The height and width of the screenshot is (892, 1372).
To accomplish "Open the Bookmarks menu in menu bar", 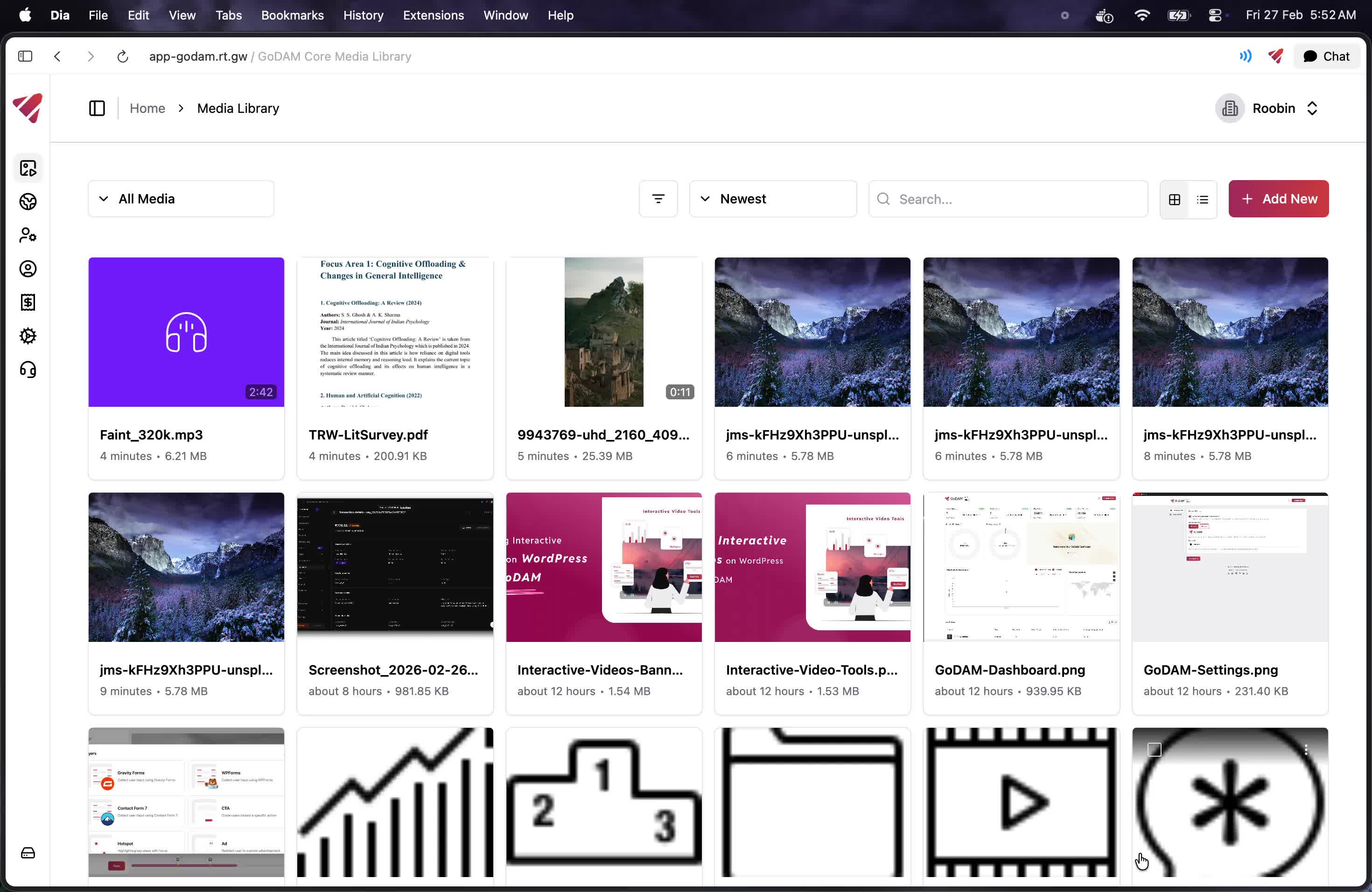I will (292, 15).
